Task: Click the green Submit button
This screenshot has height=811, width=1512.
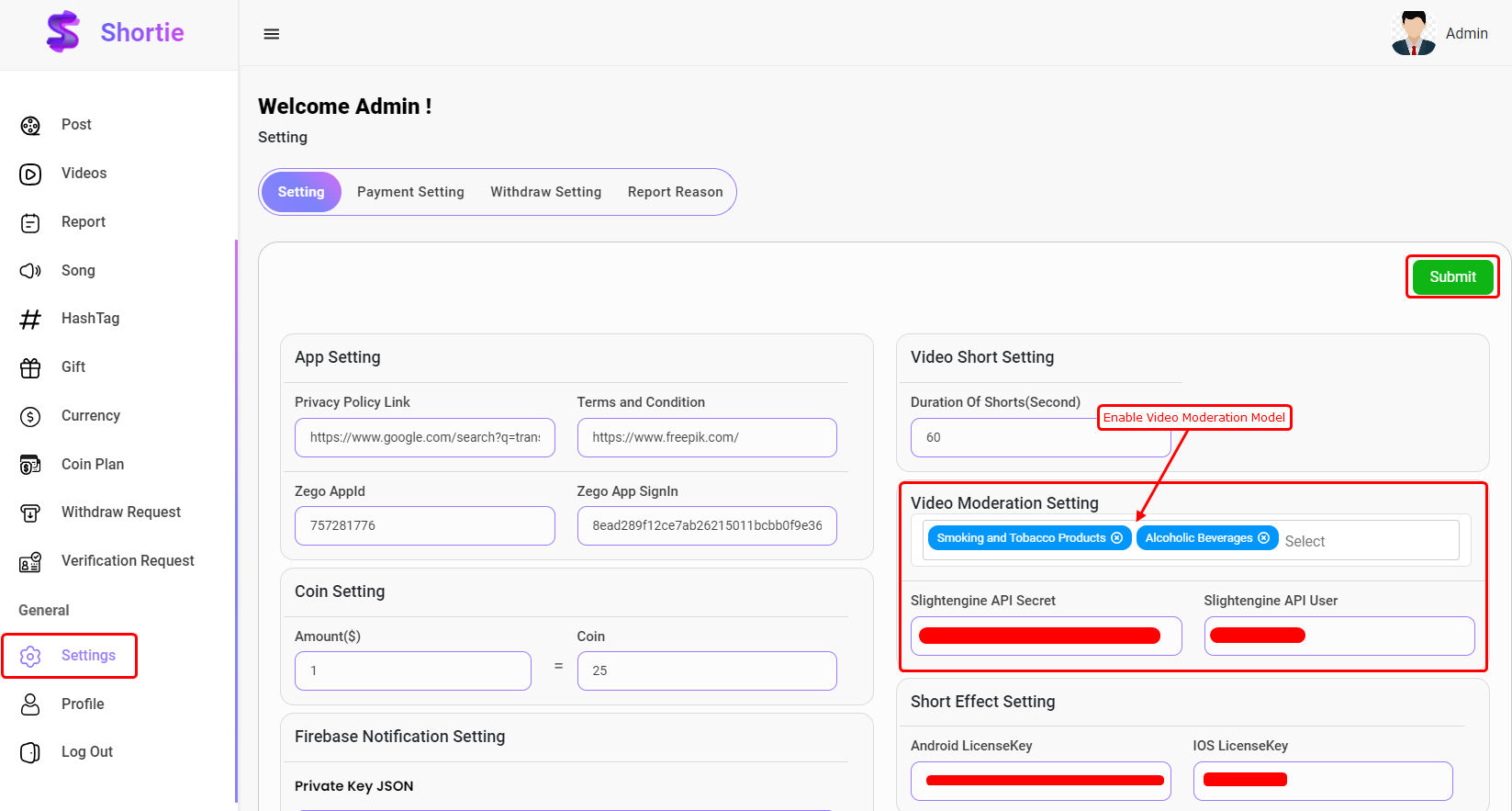Action: click(x=1452, y=277)
